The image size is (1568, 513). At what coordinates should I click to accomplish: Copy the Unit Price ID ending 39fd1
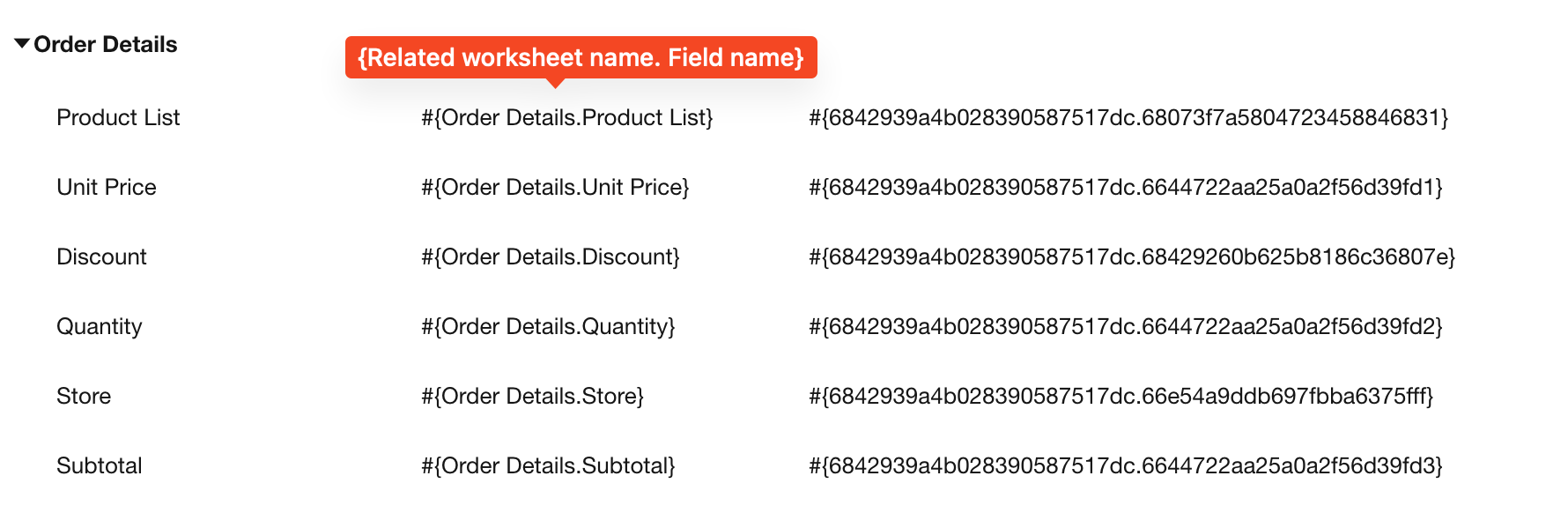coord(1125,187)
